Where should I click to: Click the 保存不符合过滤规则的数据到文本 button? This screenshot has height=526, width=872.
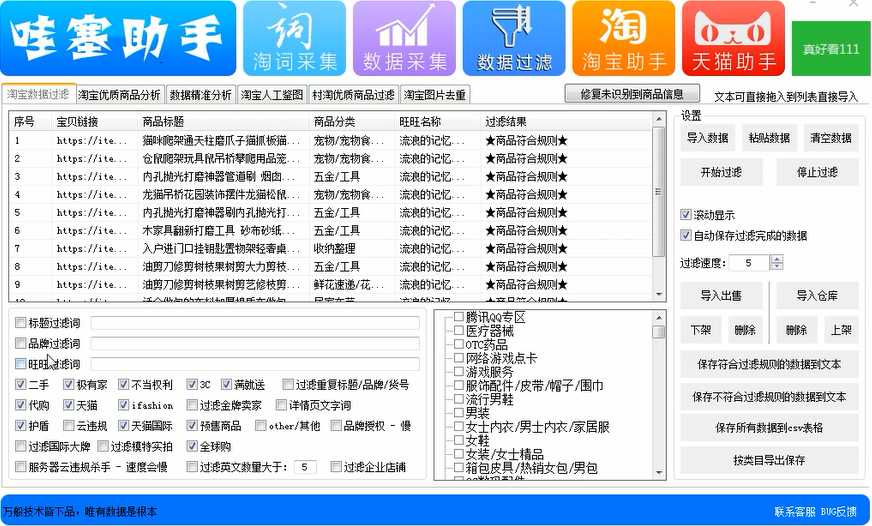coord(769,397)
